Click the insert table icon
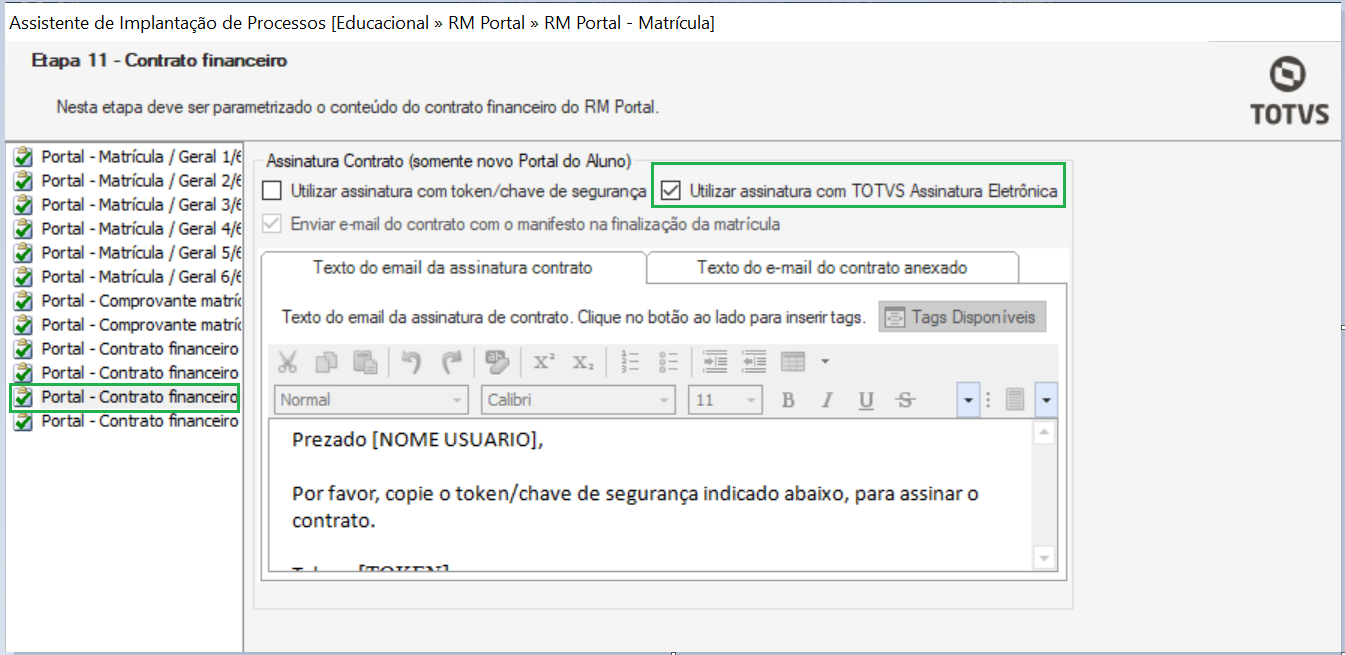The height and width of the screenshot is (655, 1345). (x=793, y=361)
